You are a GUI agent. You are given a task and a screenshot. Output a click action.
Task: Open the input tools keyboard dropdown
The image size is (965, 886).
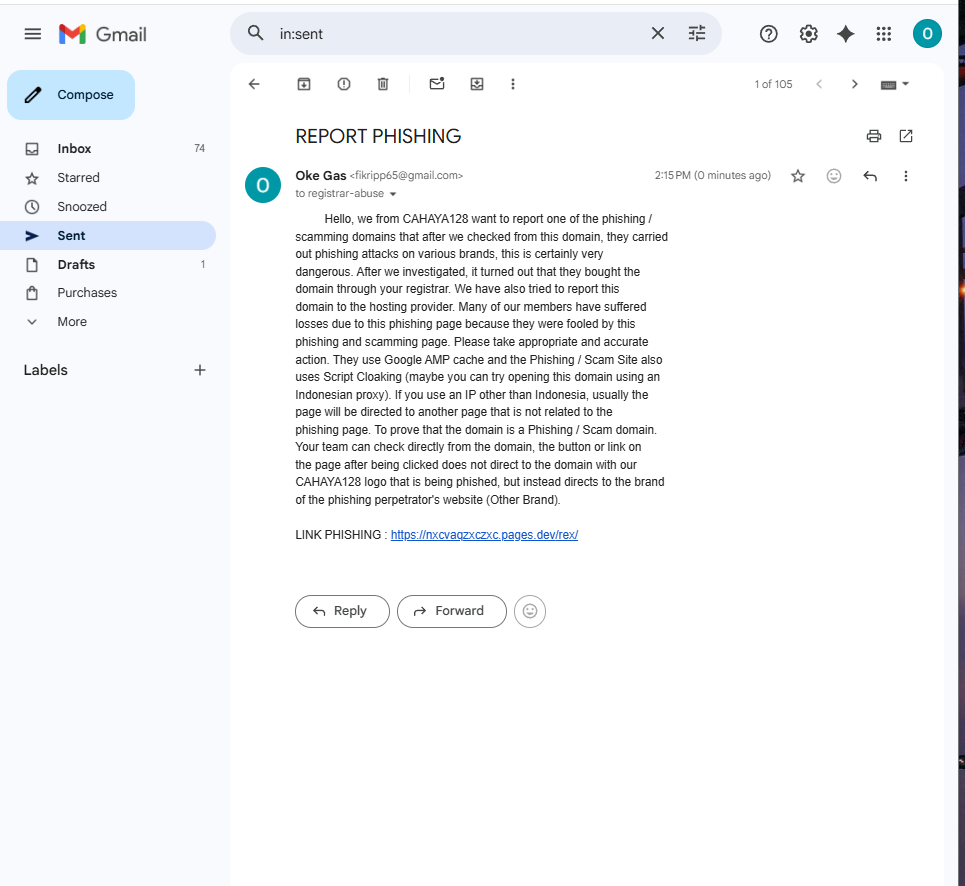894,84
